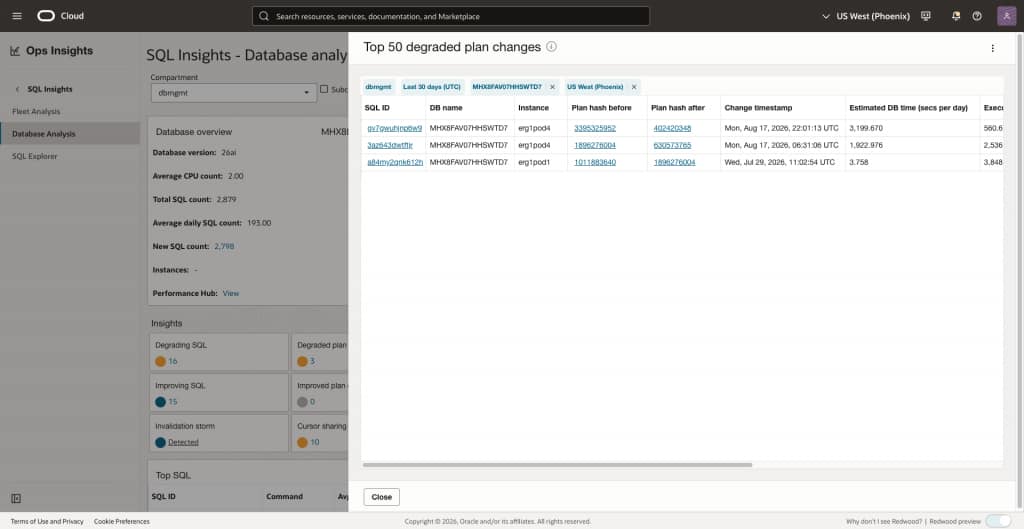The width and height of the screenshot is (1024, 529).
Task: Open the notifications bell
Action: tap(956, 16)
